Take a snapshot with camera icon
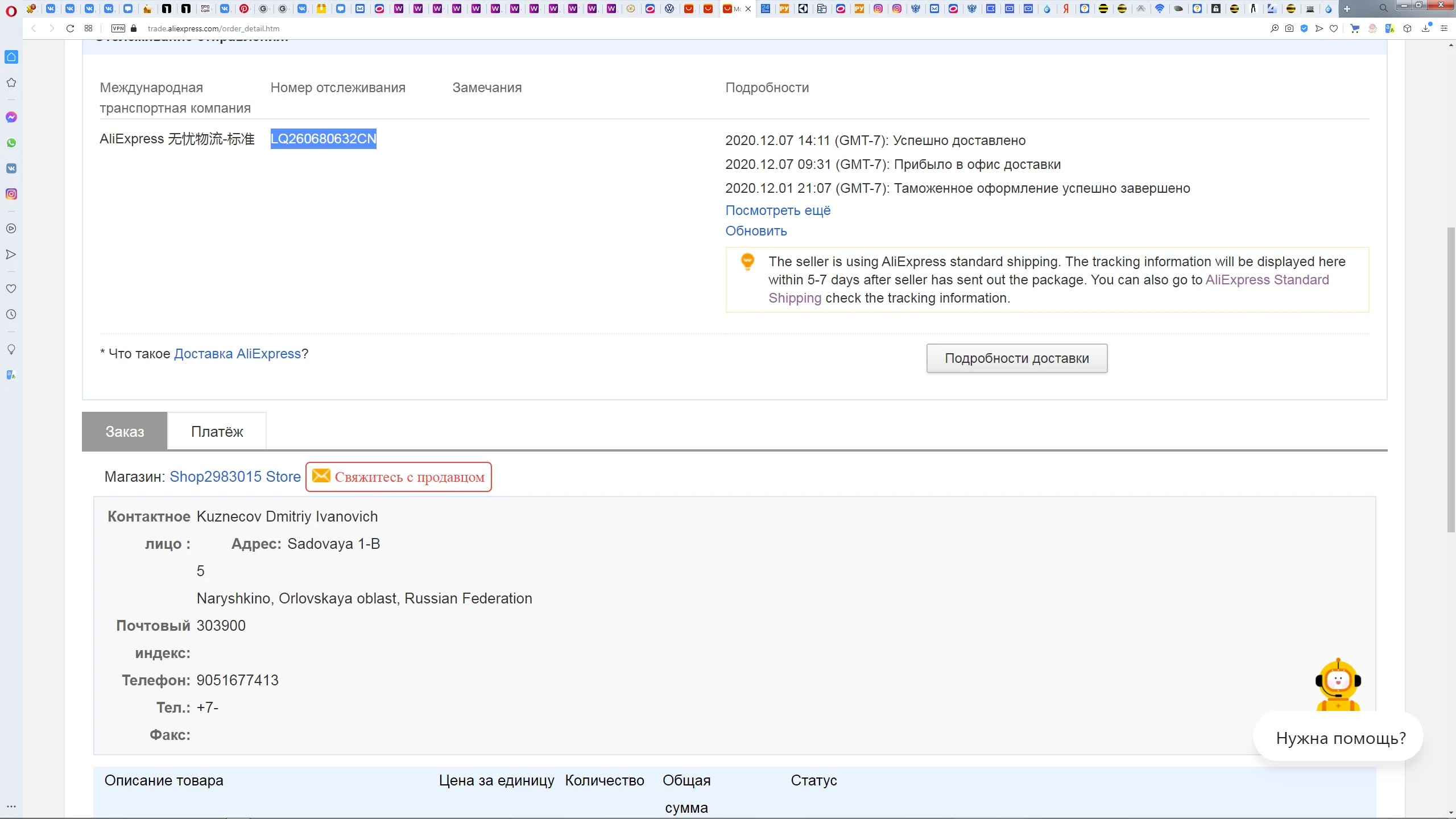 coord(1289,28)
